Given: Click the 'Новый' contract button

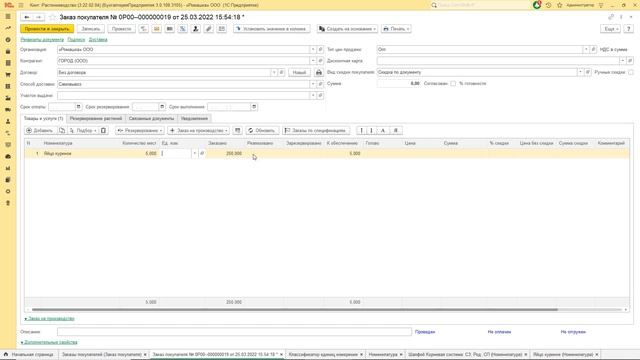Looking at the screenshot, I should [x=299, y=72].
